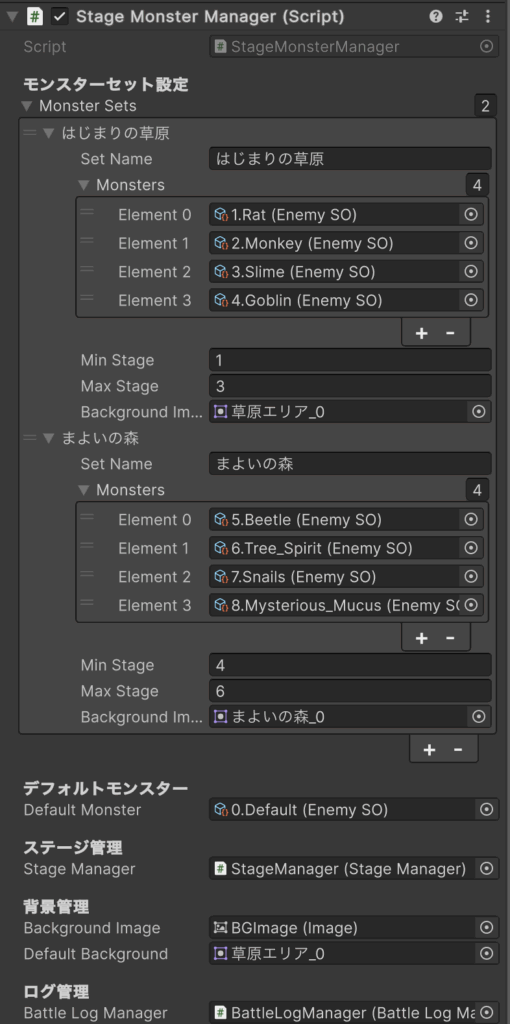Collapse the Stage Monster Manager component foldout

[x=11, y=17]
